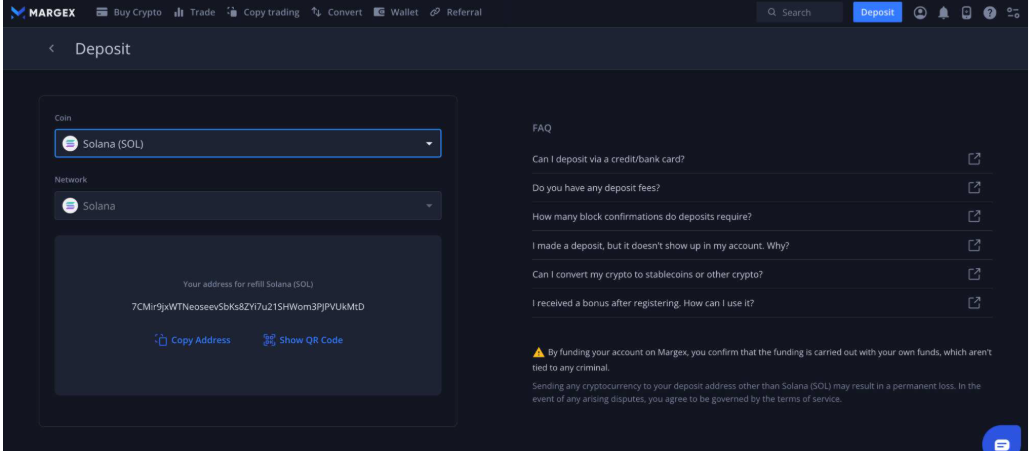
Task: Expand the Coin dropdown showing Solana (SOL)
Action: click(x=247, y=144)
